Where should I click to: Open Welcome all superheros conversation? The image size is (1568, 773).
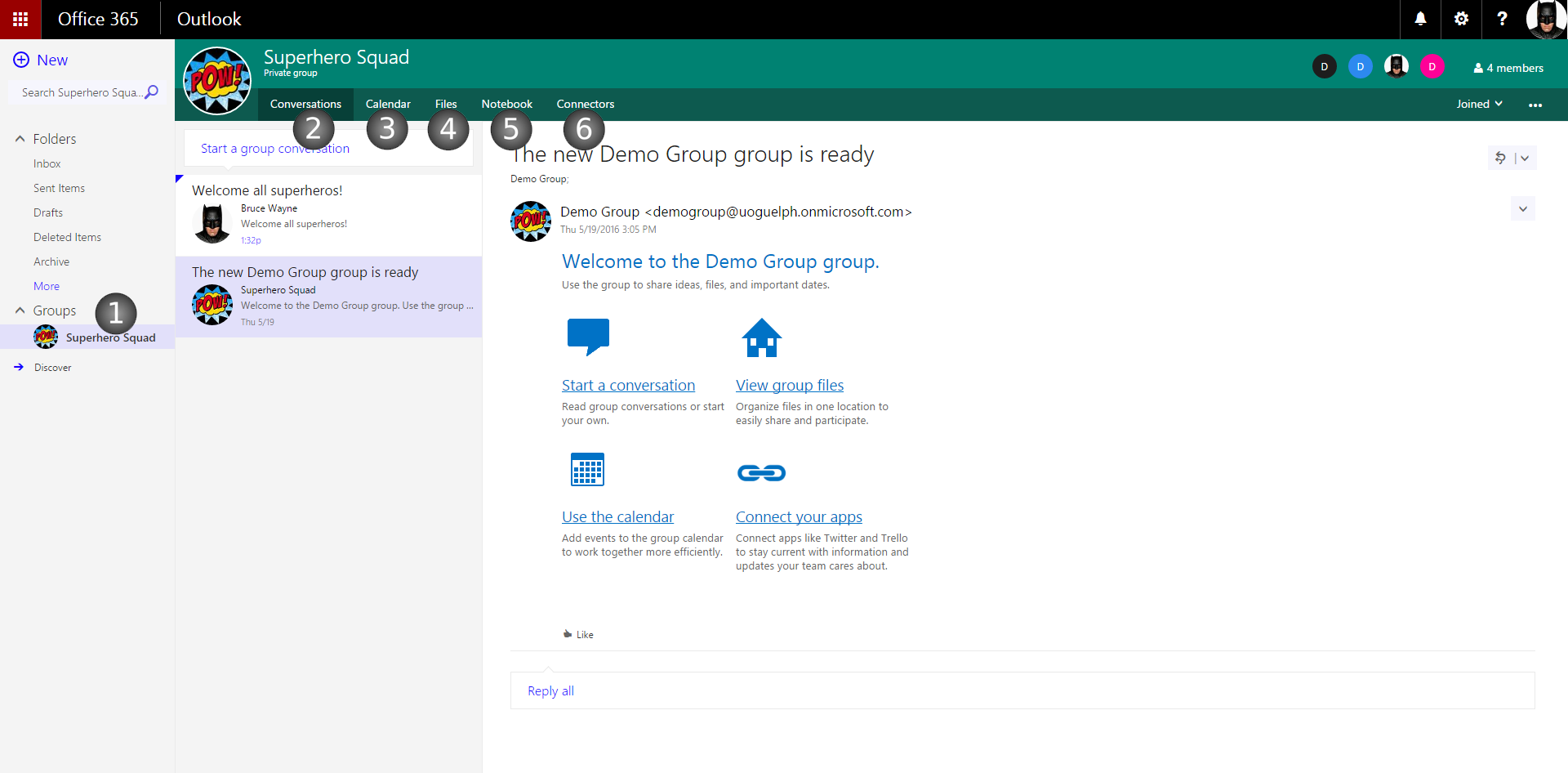click(x=328, y=215)
